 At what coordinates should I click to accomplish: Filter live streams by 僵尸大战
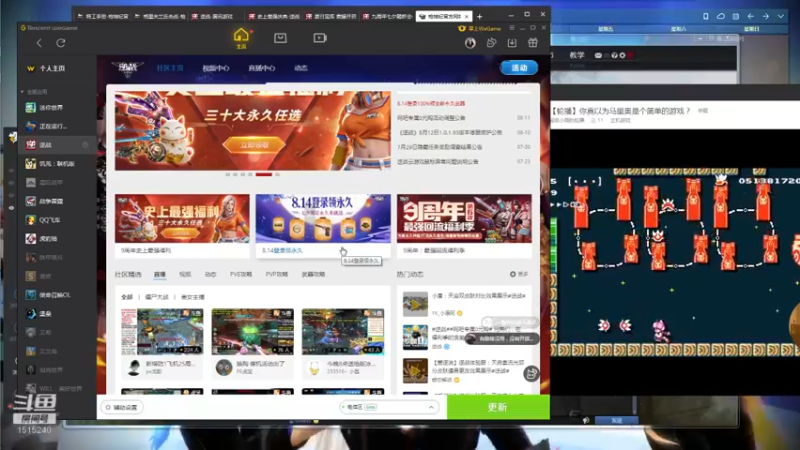(x=157, y=297)
